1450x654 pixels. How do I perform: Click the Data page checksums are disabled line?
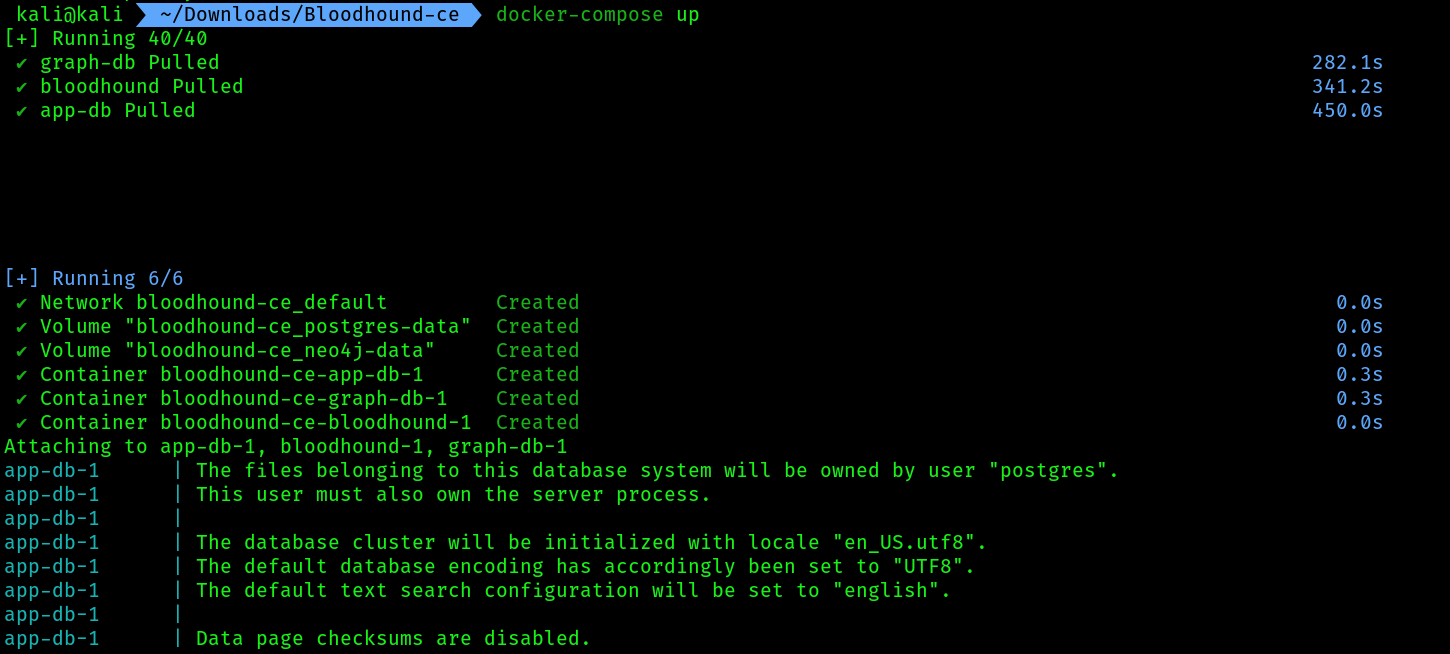[x=394, y=639]
